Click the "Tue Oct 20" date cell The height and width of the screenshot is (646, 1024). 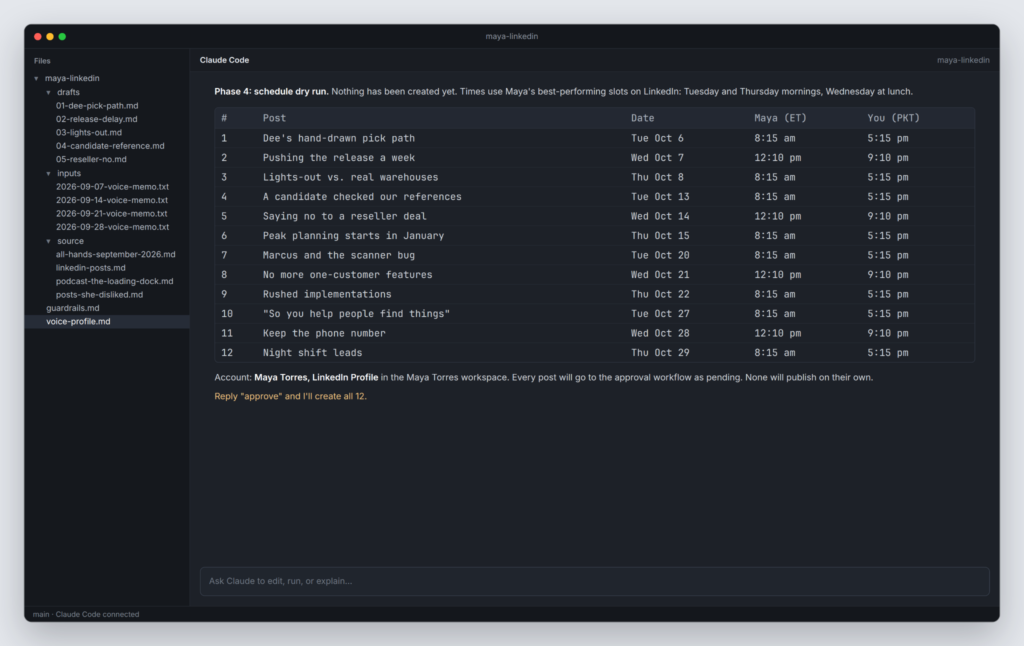click(660, 255)
